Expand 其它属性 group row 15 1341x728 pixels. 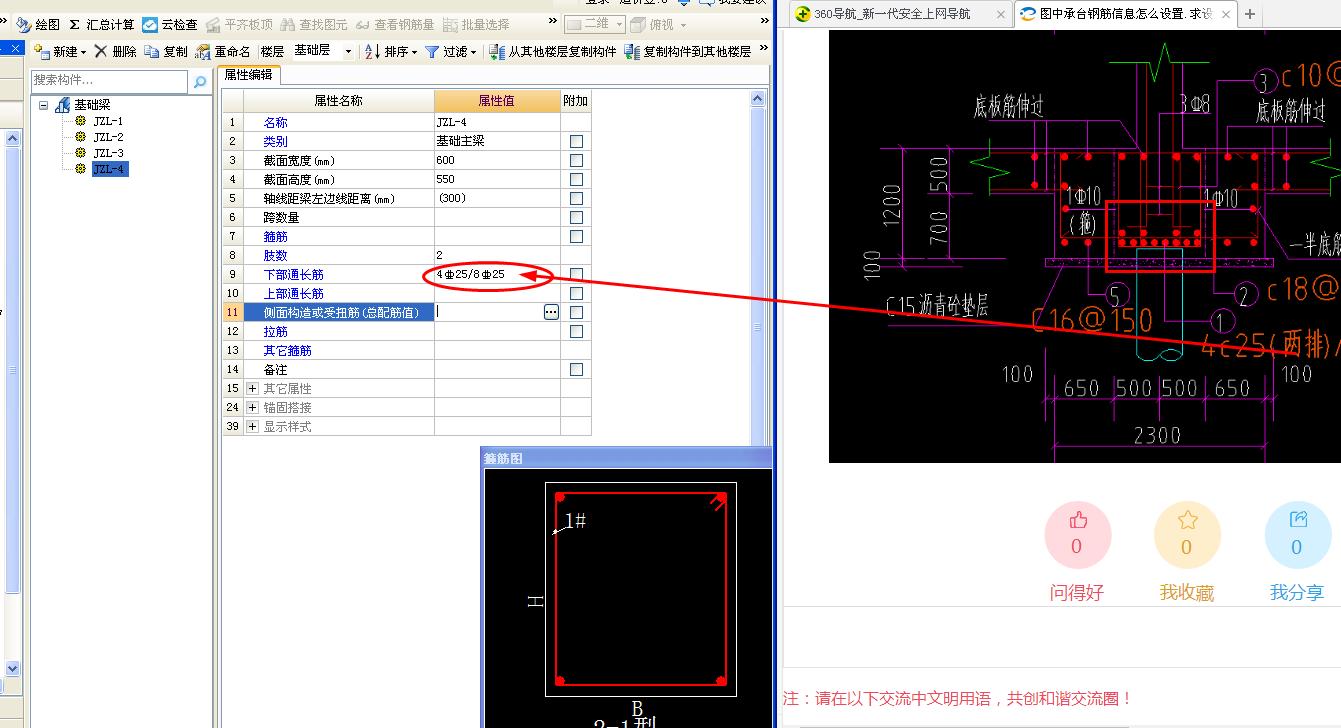point(252,388)
